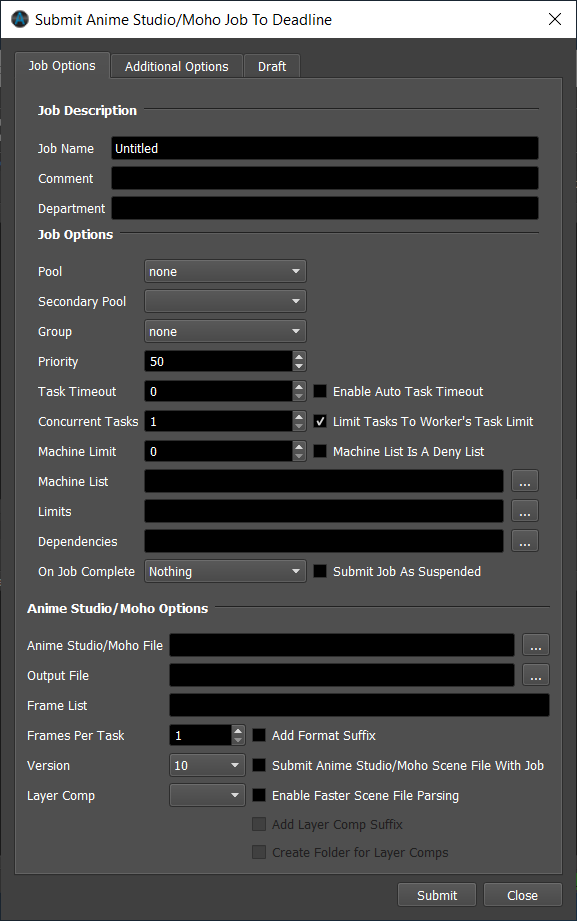The image size is (577, 921).
Task: Click the Anime Studio/Moho File field
Action: [x=342, y=645]
